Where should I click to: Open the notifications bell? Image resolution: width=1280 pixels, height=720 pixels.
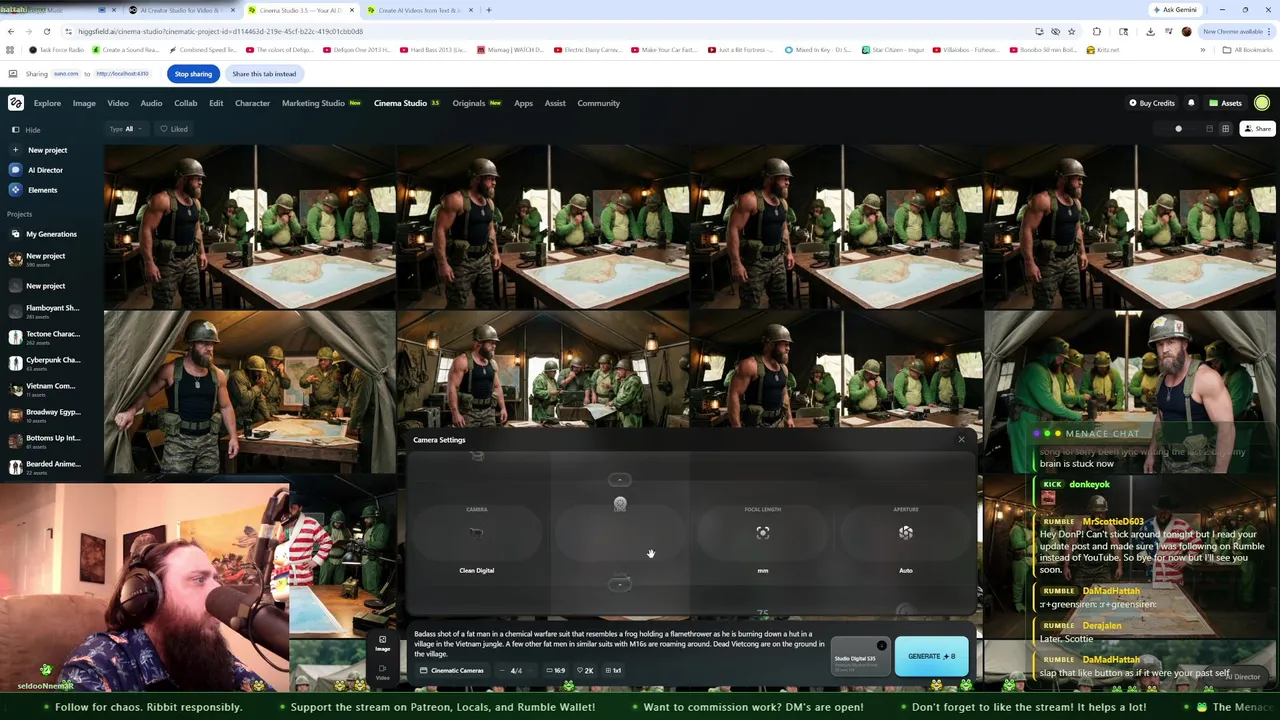coord(1191,103)
